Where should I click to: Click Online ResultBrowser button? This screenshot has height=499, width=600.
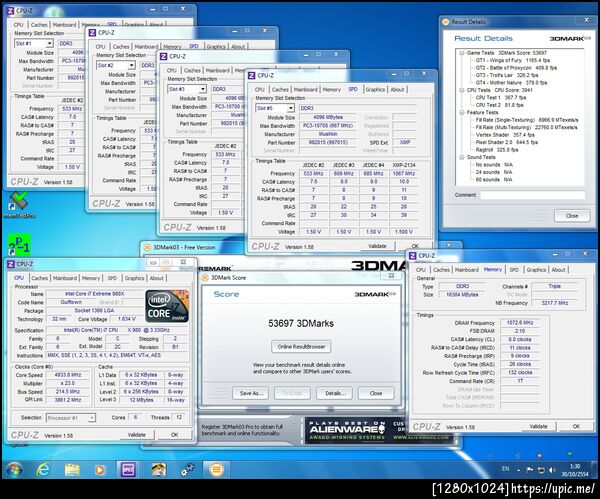301,347
